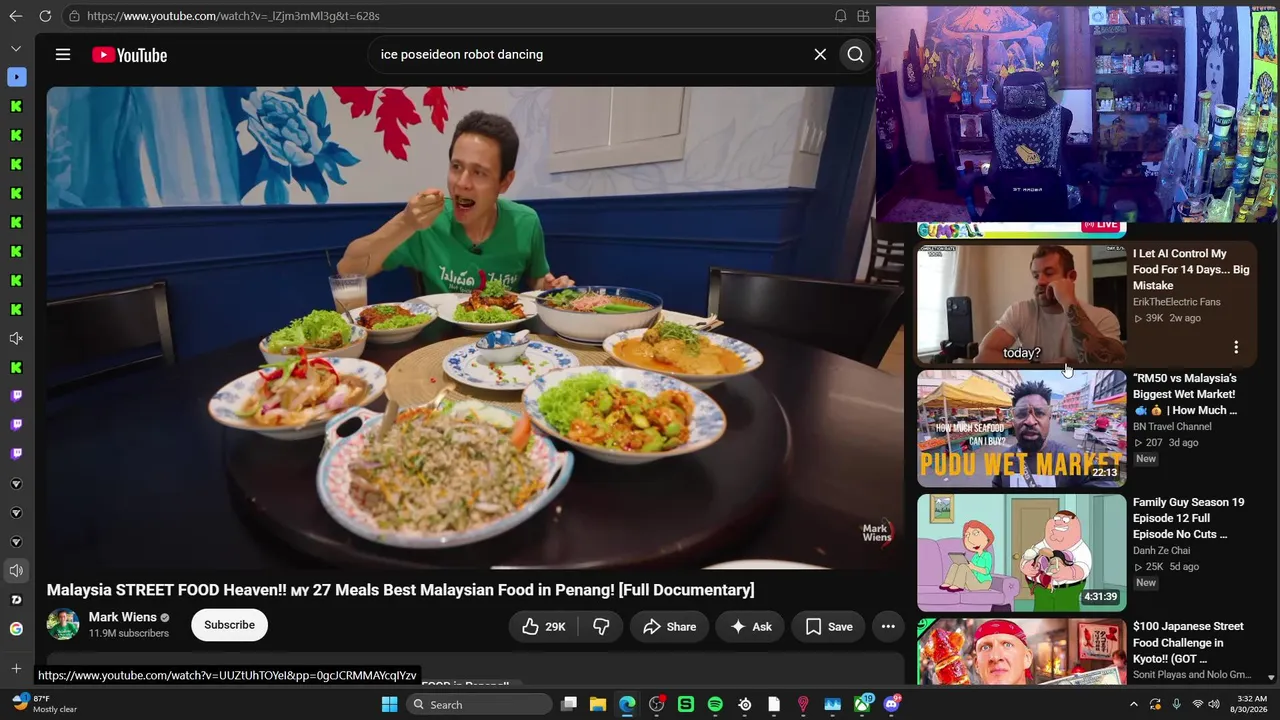Screen dimensions: 1280x720
Task: Click the Mark Wiens food video player
Action: [x=475, y=327]
